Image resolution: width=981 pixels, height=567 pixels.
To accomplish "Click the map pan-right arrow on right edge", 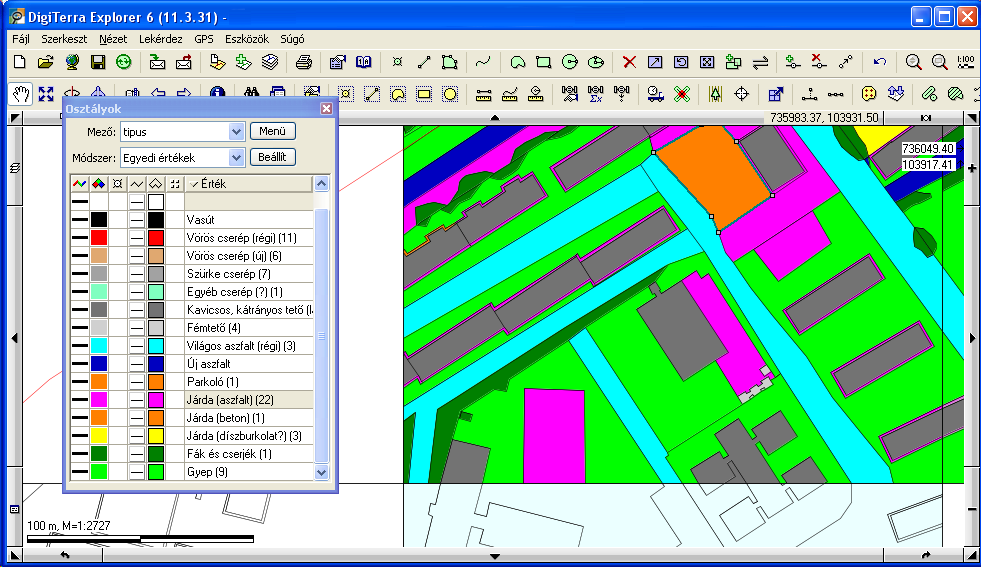I will [x=972, y=338].
